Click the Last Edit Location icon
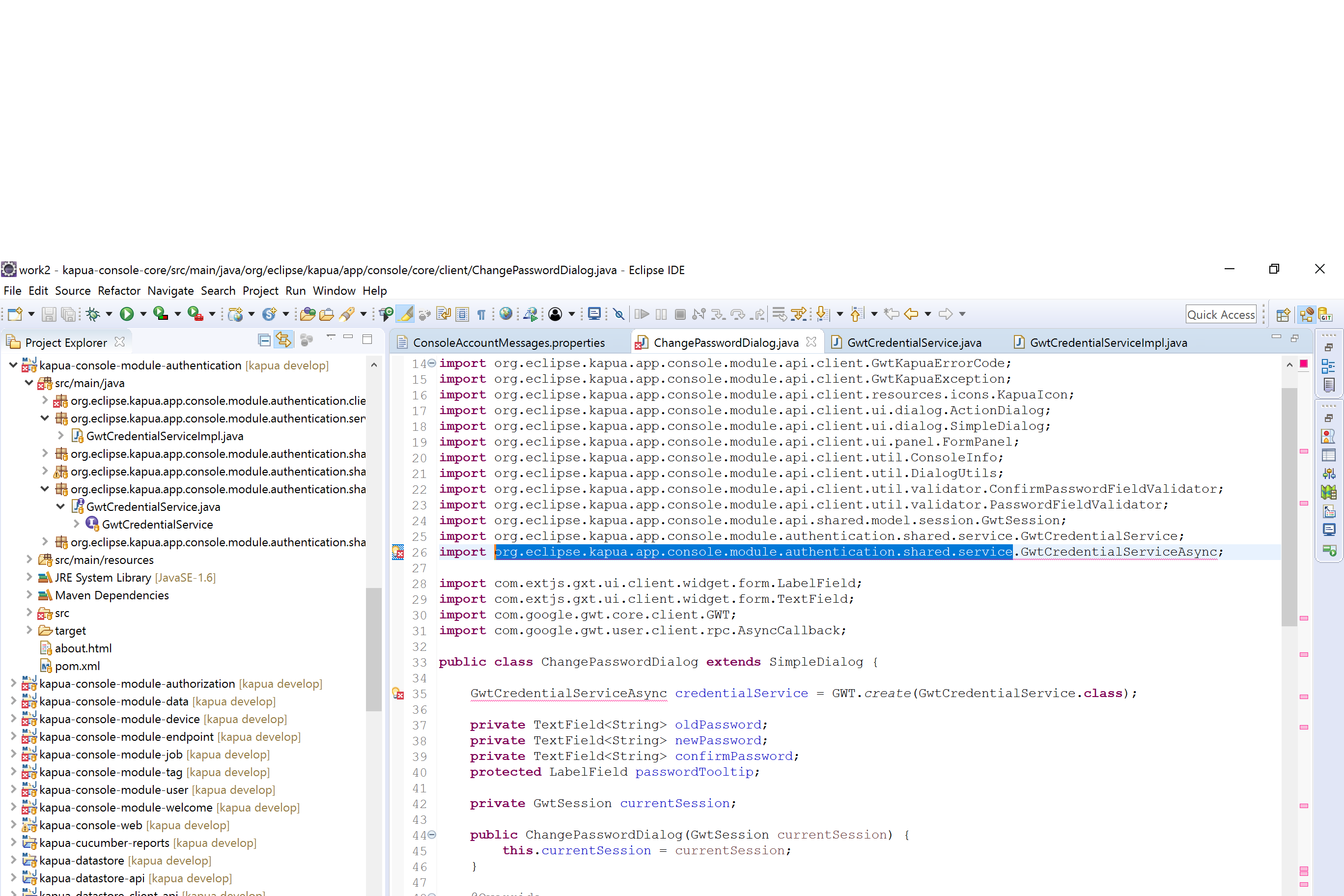The height and width of the screenshot is (896, 1344). tap(892, 314)
